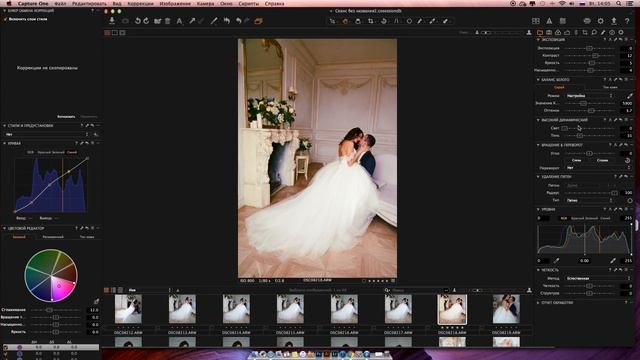Select thumbnail DSC08219.ARW in browser
The height and width of the screenshot is (360, 640).
pos(506,309)
